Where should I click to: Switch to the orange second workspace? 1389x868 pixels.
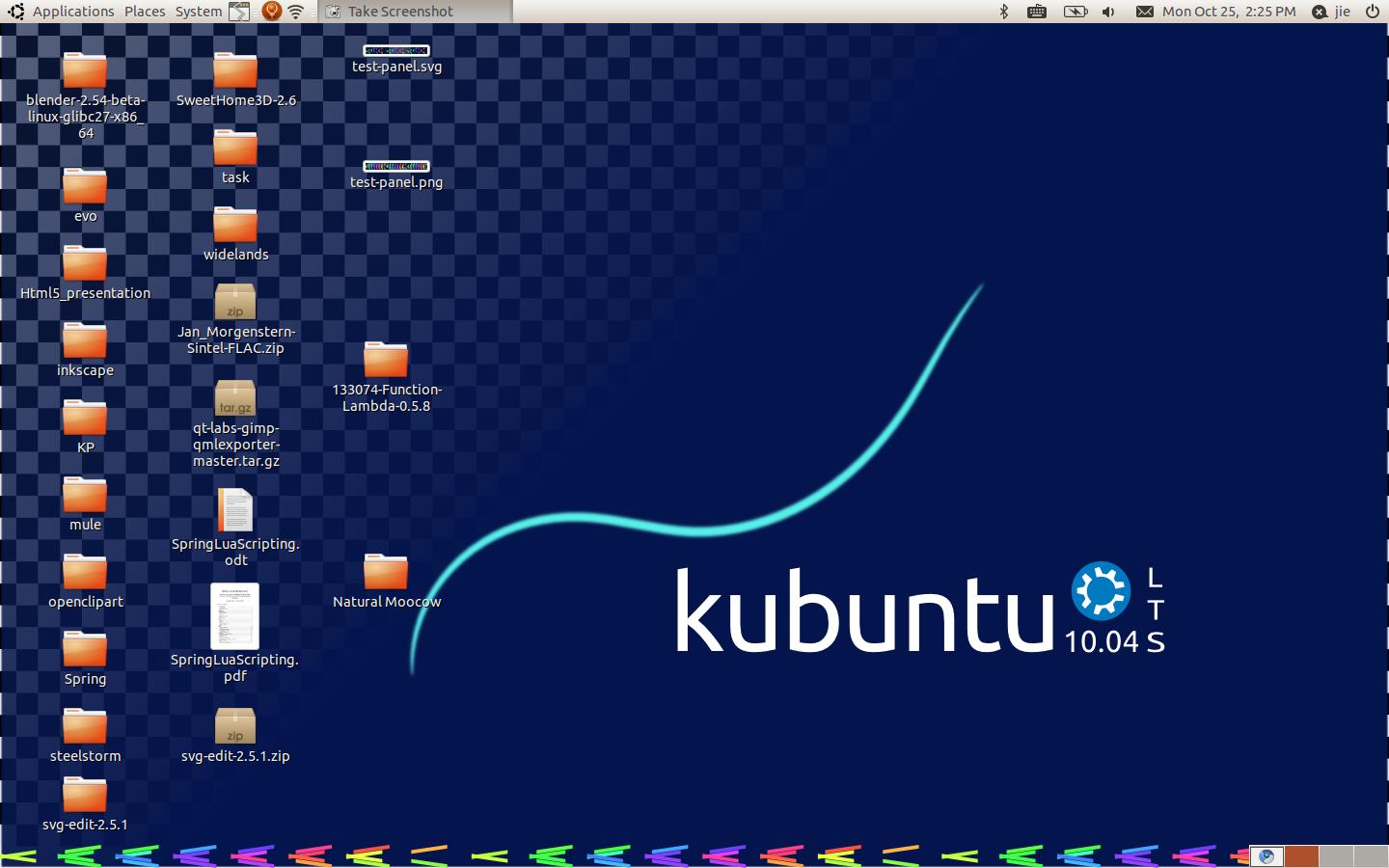(x=1301, y=855)
